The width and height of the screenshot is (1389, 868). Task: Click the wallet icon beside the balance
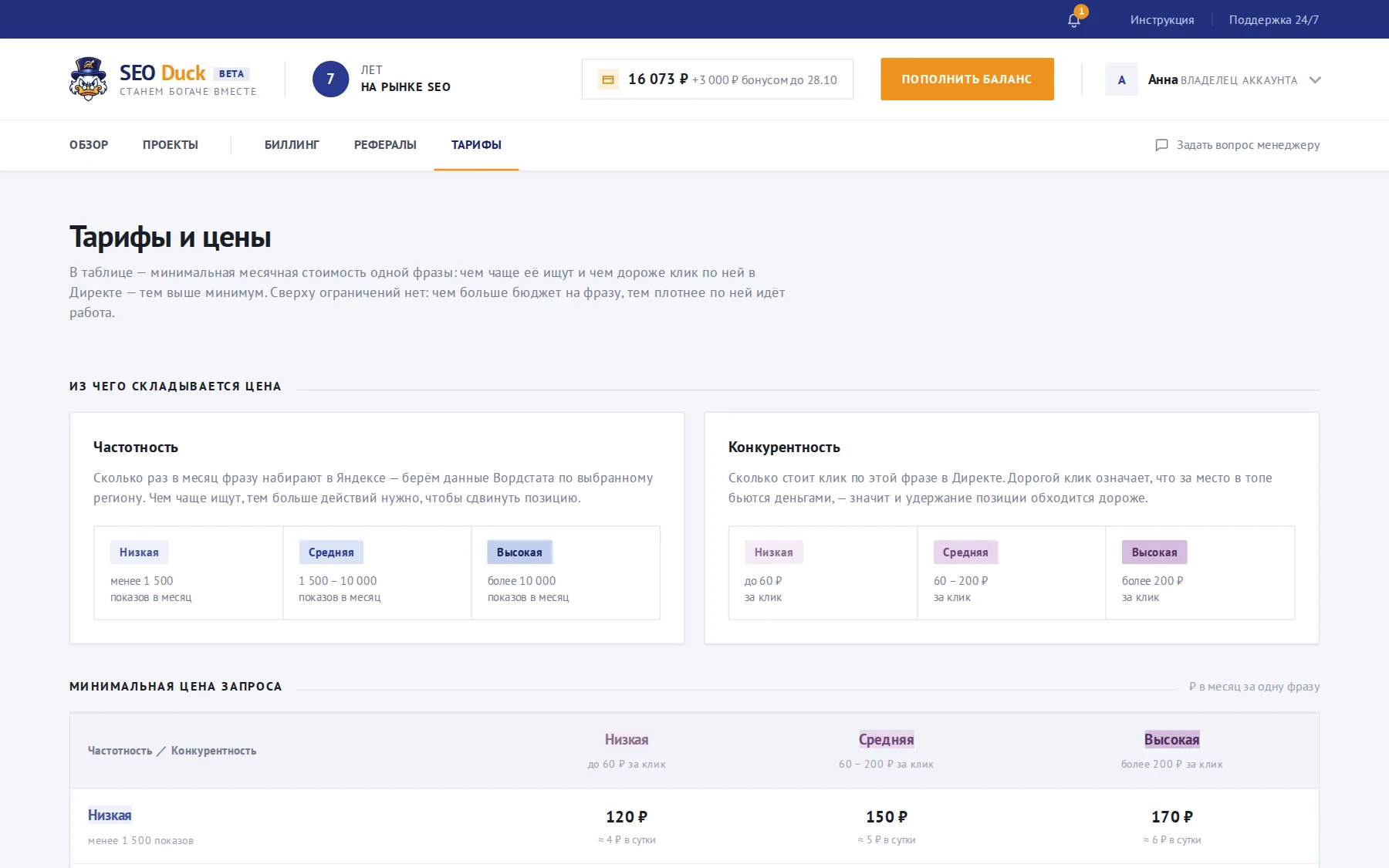point(608,79)
